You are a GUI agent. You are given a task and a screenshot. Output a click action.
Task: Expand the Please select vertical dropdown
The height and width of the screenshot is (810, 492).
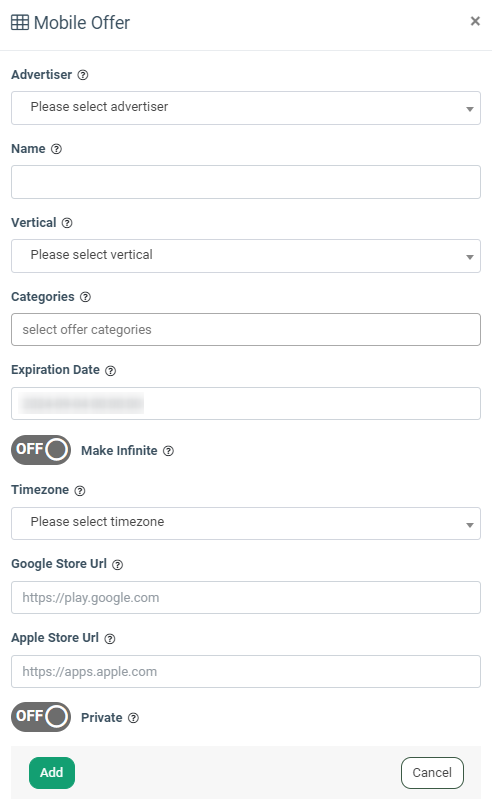(x=246, y=256)
